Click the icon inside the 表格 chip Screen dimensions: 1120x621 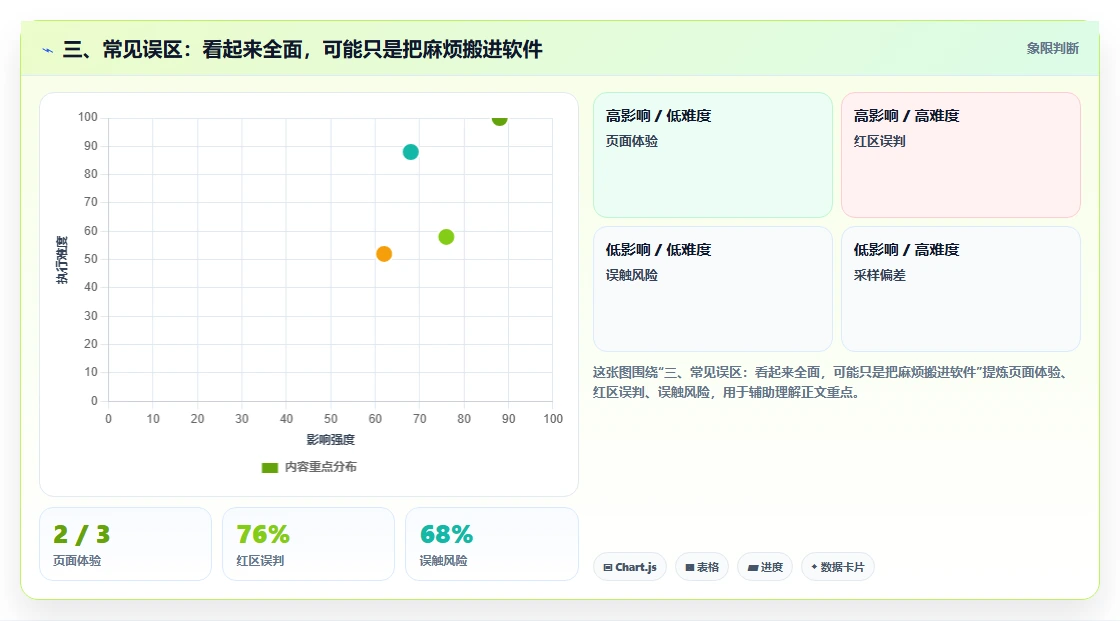point(690,567)
